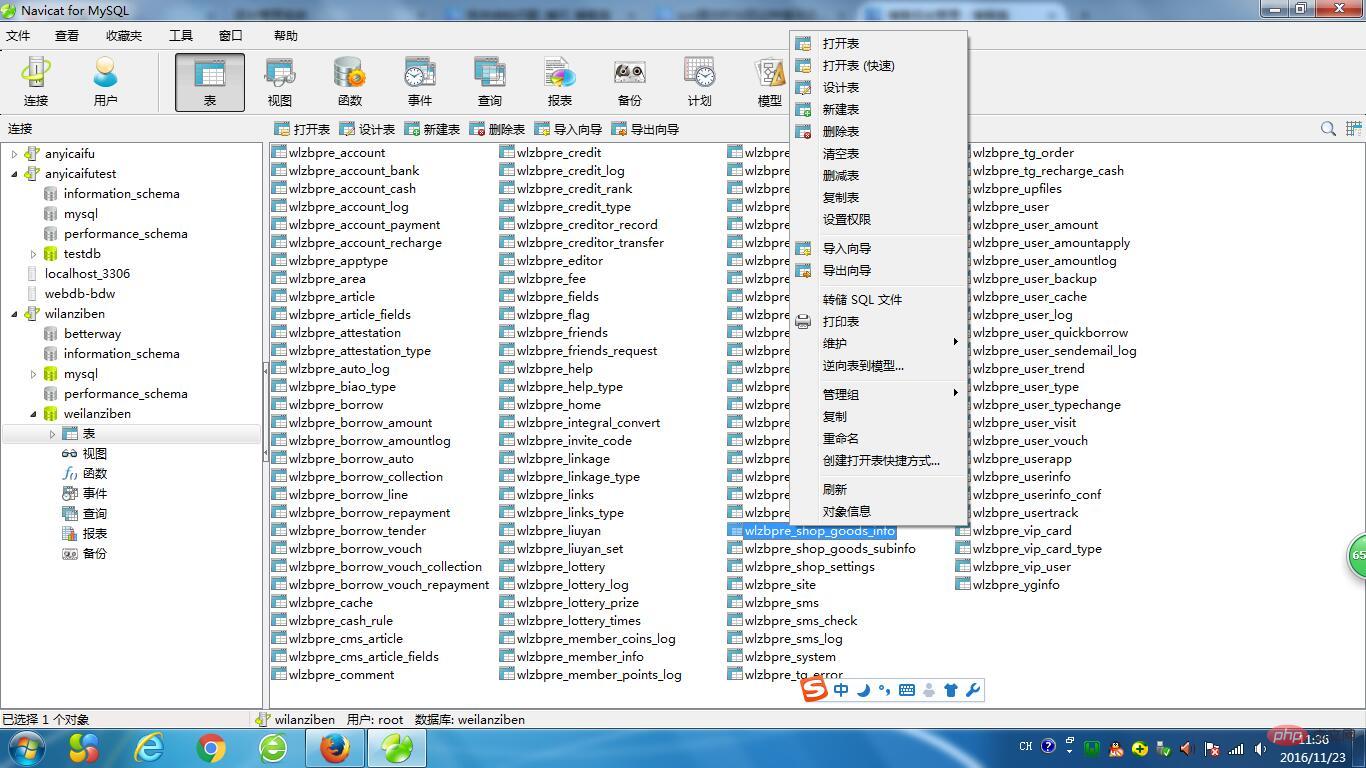Open the 连接 connection toolbar icon
The image size is (1366, 768).
click(36, 81)
